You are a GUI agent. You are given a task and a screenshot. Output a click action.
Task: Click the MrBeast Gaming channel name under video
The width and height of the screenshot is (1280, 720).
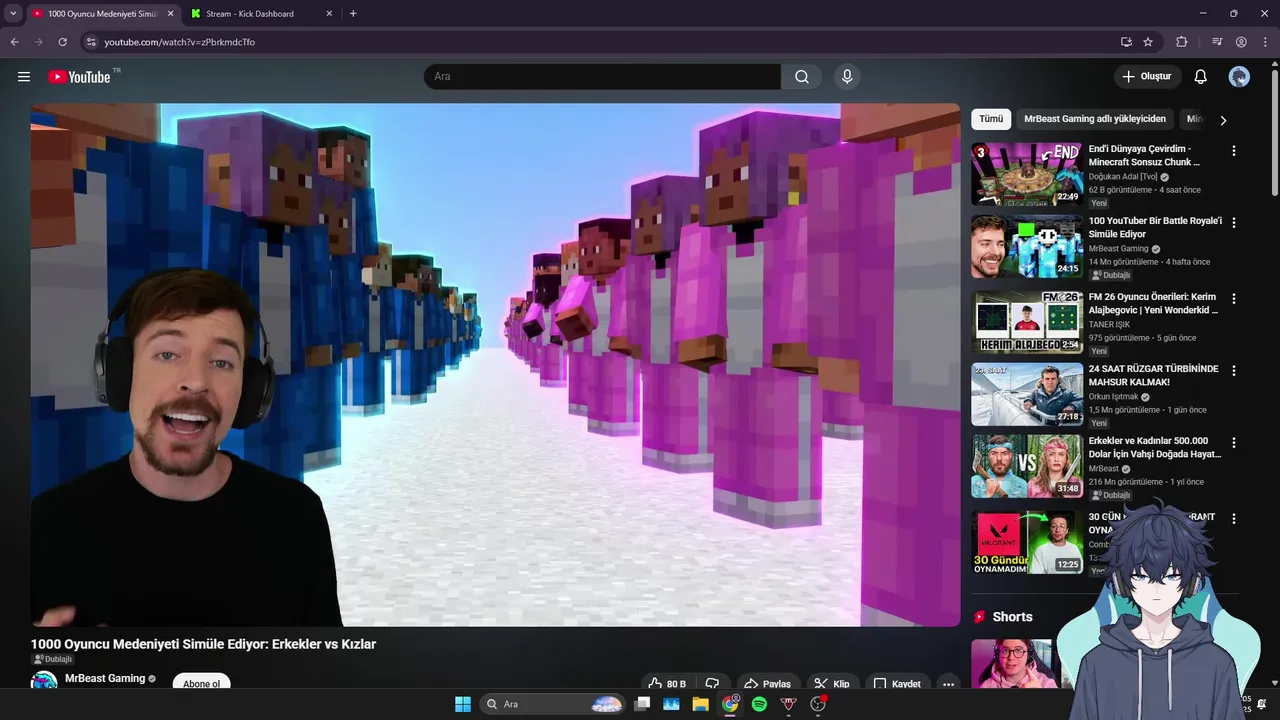[105, 679]
